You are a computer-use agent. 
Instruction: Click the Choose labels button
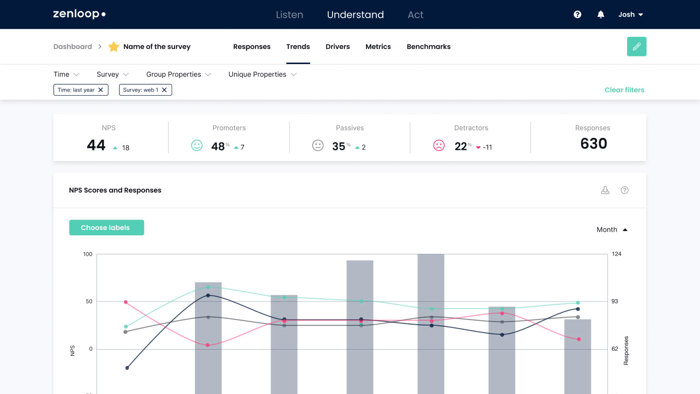106,228
